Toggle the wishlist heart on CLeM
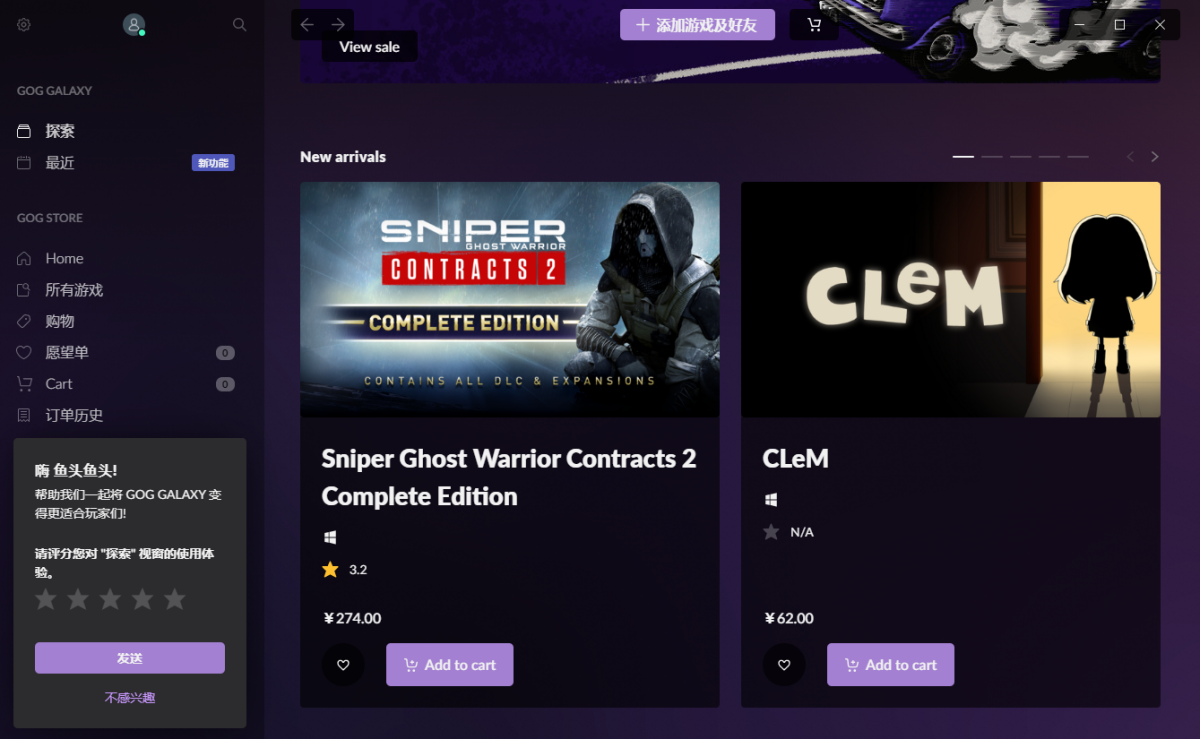This screenshot has height=739, width=1200. coord(783,664)
